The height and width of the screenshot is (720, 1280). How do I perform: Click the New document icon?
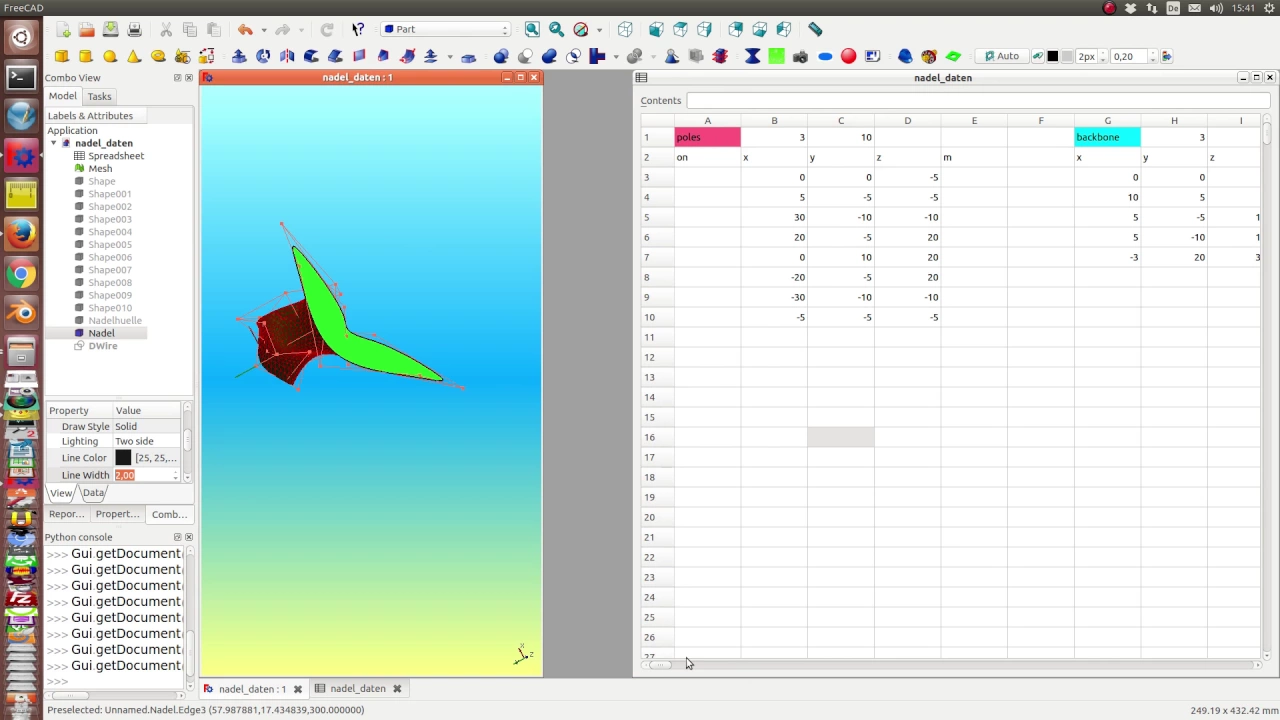coord(63,30)
